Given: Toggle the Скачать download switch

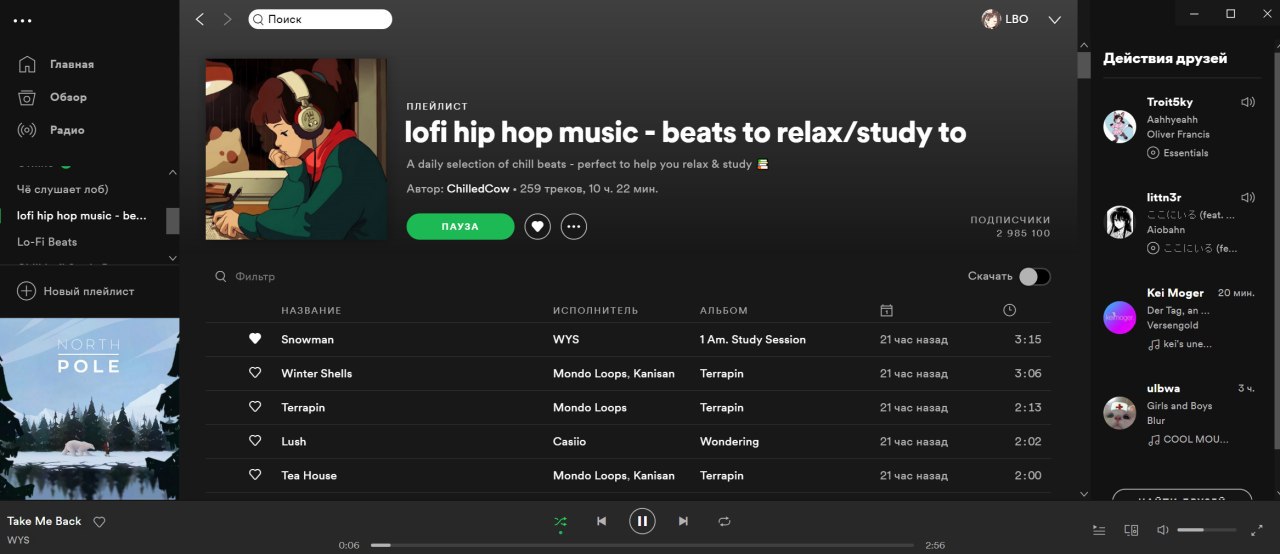Looking at the screenshot, I should coord(1035,277).
